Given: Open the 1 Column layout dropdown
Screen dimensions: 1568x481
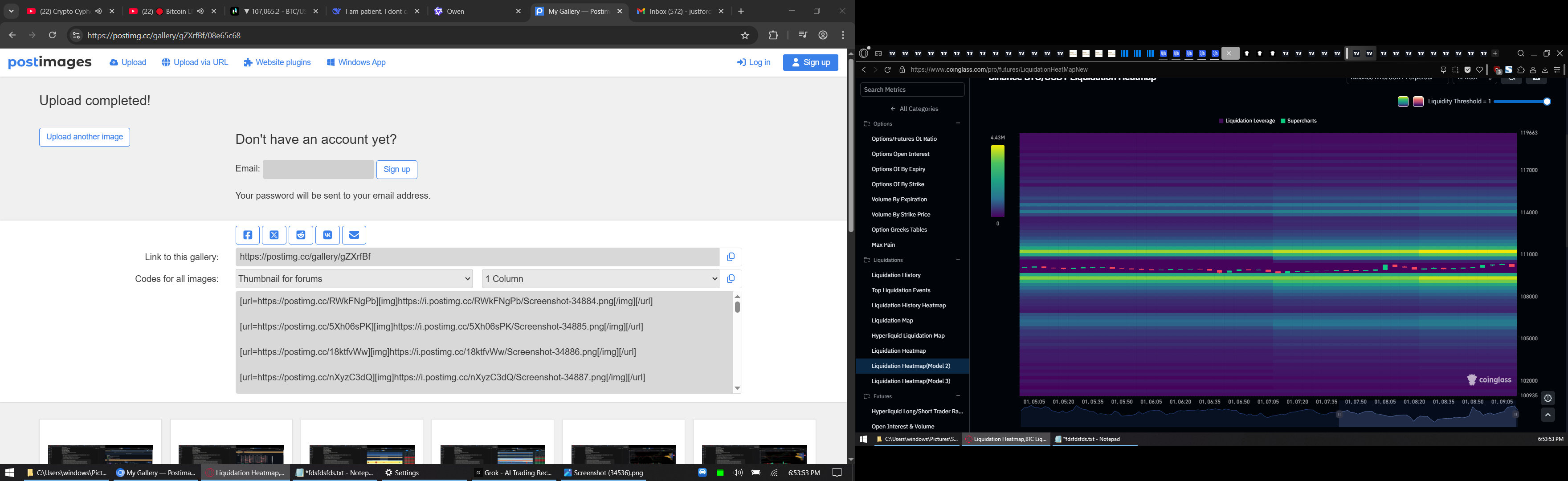Looking at the screenshot, I should (x=601, y=279).
